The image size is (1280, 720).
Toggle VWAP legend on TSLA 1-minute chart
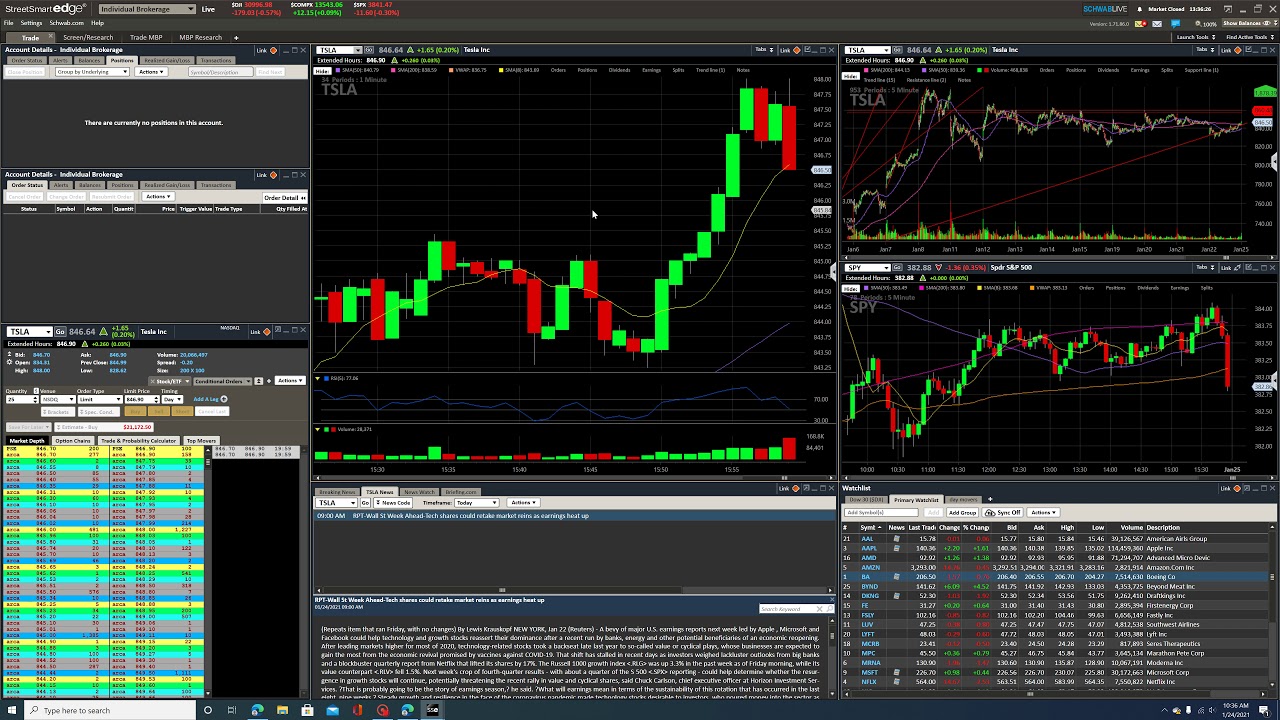tap(468, 70)
